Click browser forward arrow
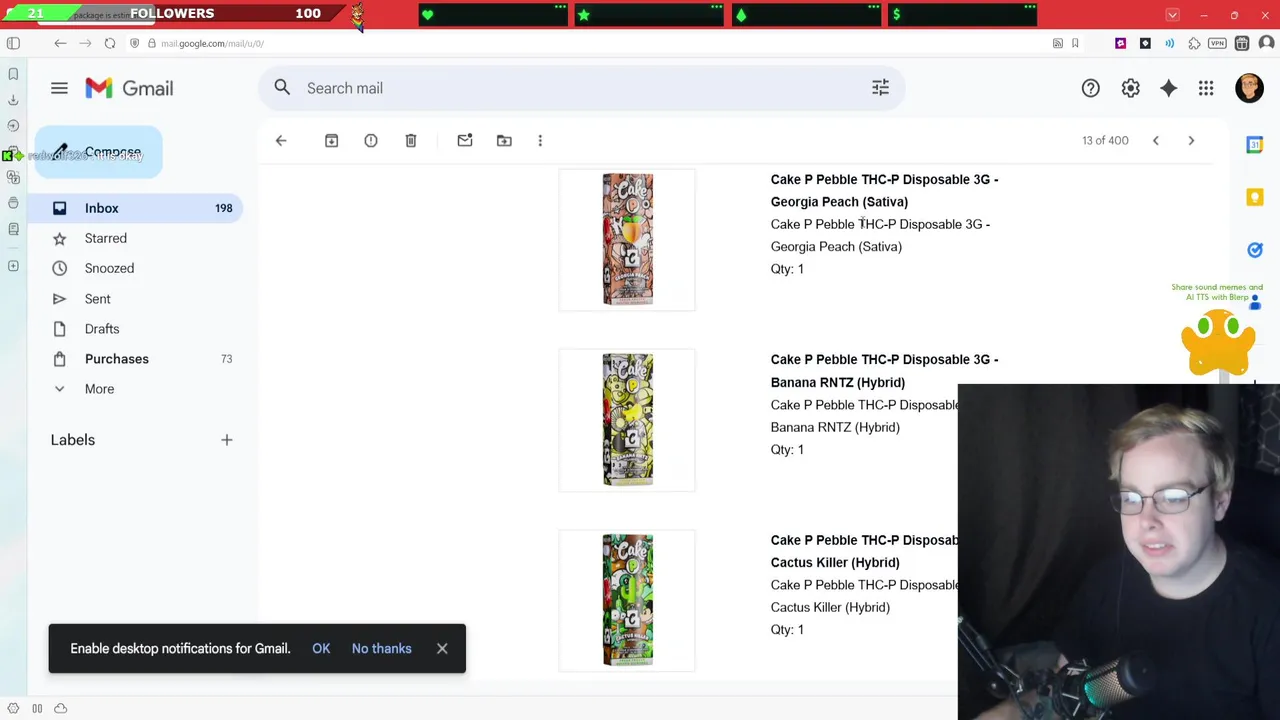 click(85, 43)
